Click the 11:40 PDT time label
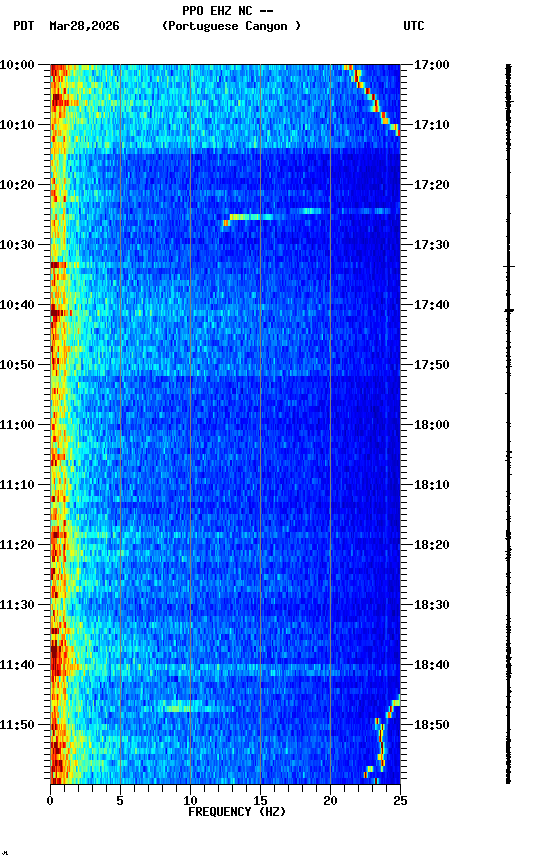 pyautogui.click(x=17, y=665)
